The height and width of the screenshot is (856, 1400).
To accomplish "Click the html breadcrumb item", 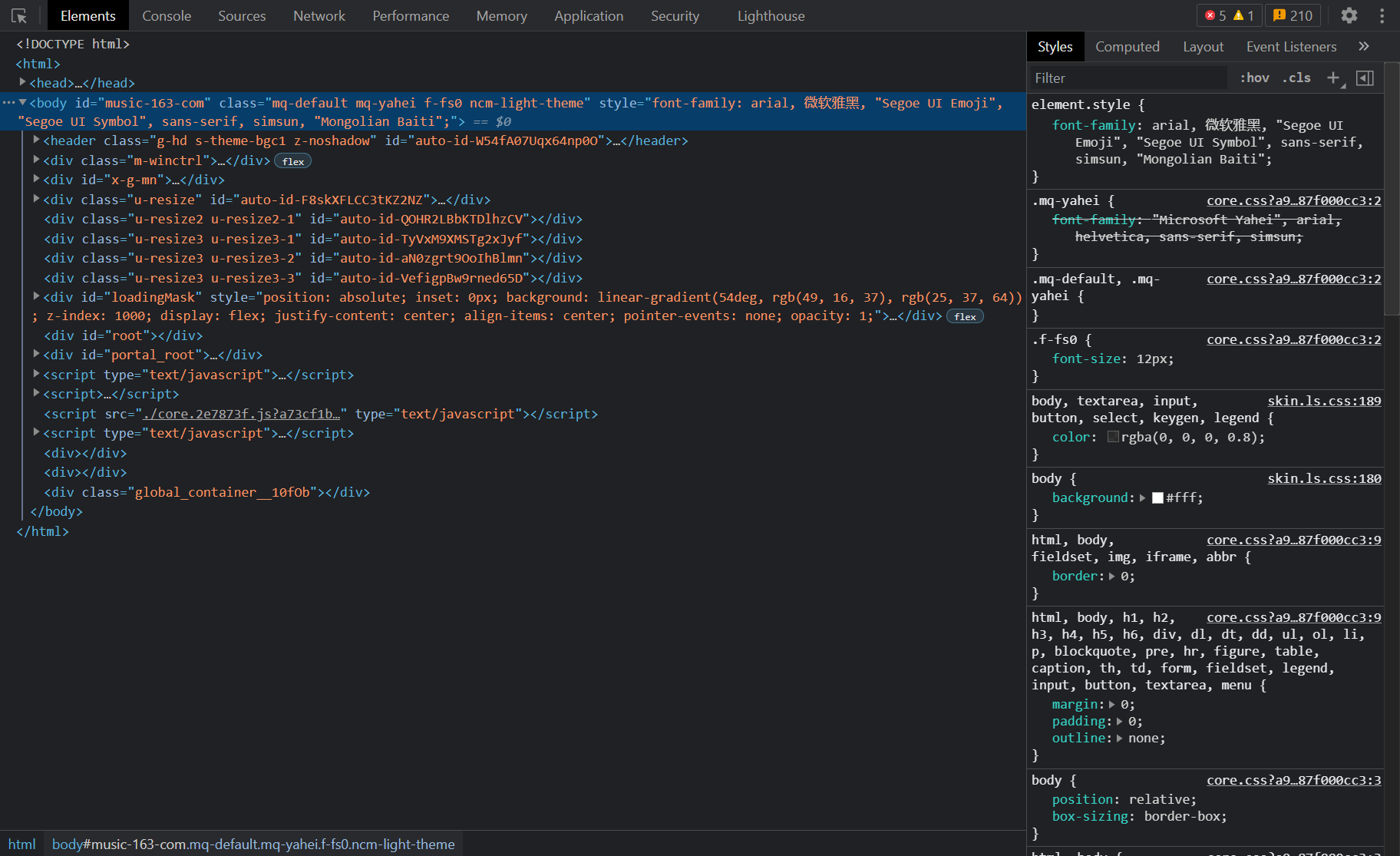I will (x=21, y=844).
